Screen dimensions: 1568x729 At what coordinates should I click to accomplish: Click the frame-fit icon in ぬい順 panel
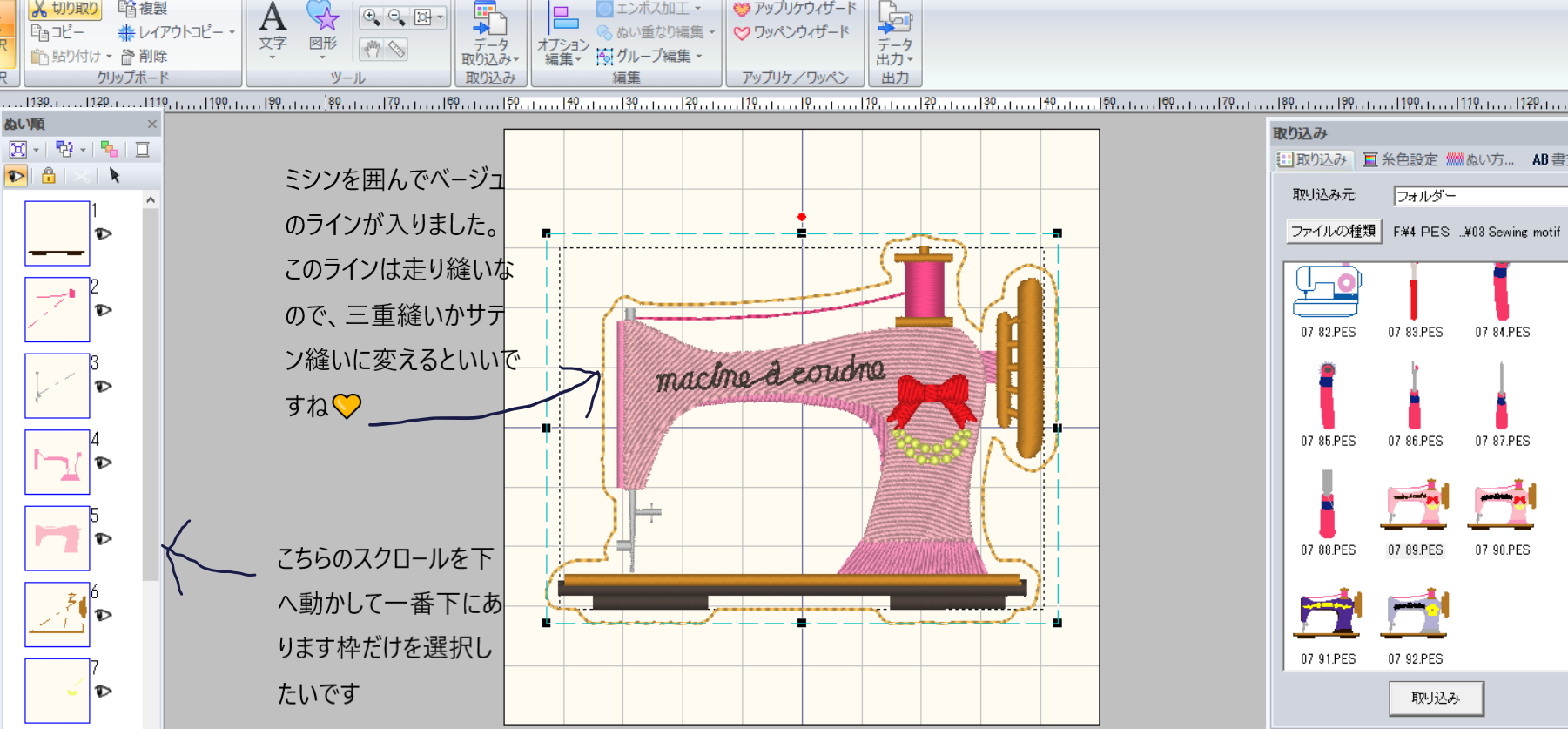[17, 150]
